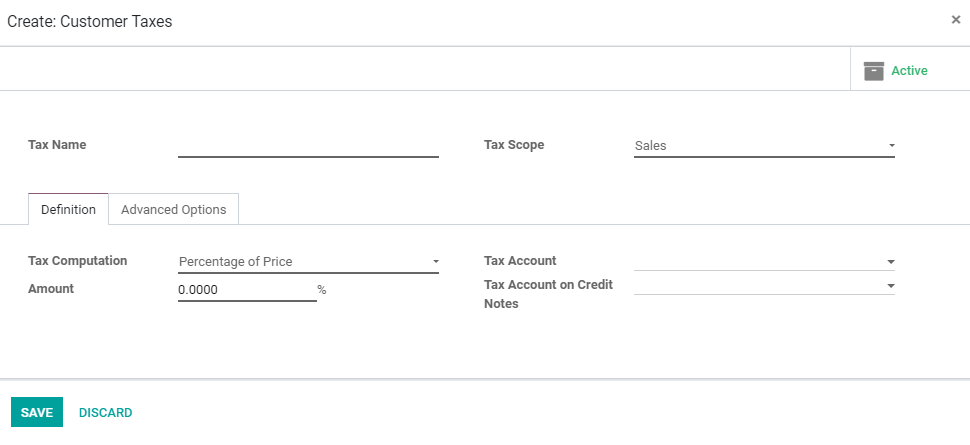Click the Amount field showing 0.0000
Screen dimensions: 970x445
point(247,290)
